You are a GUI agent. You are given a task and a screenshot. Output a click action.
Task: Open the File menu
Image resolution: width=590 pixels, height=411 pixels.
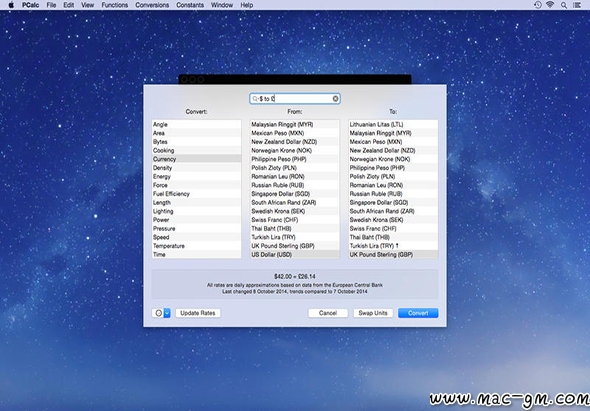click(51, 5)
